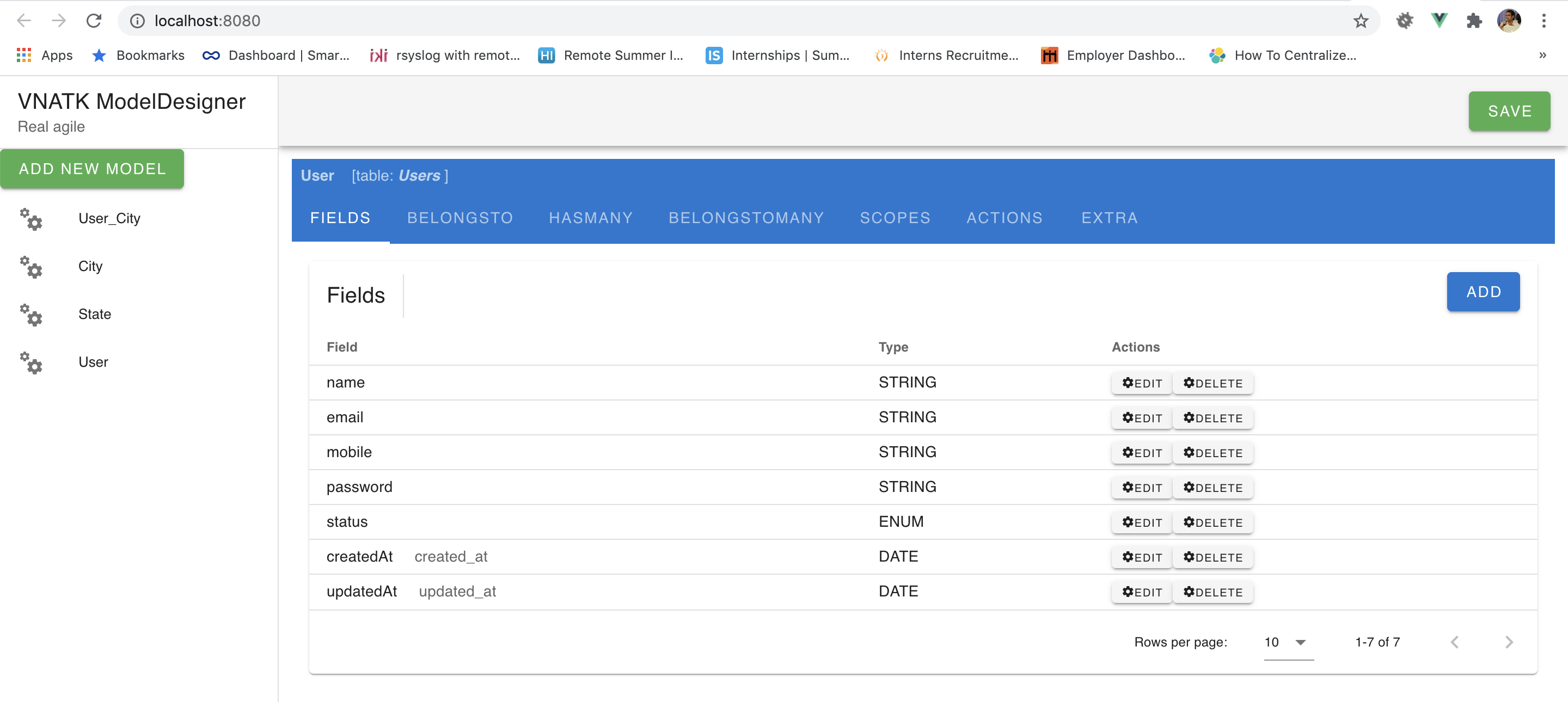Bookmark this page with the star icon
This screenshot has height=702, width=1568.
1361,21
